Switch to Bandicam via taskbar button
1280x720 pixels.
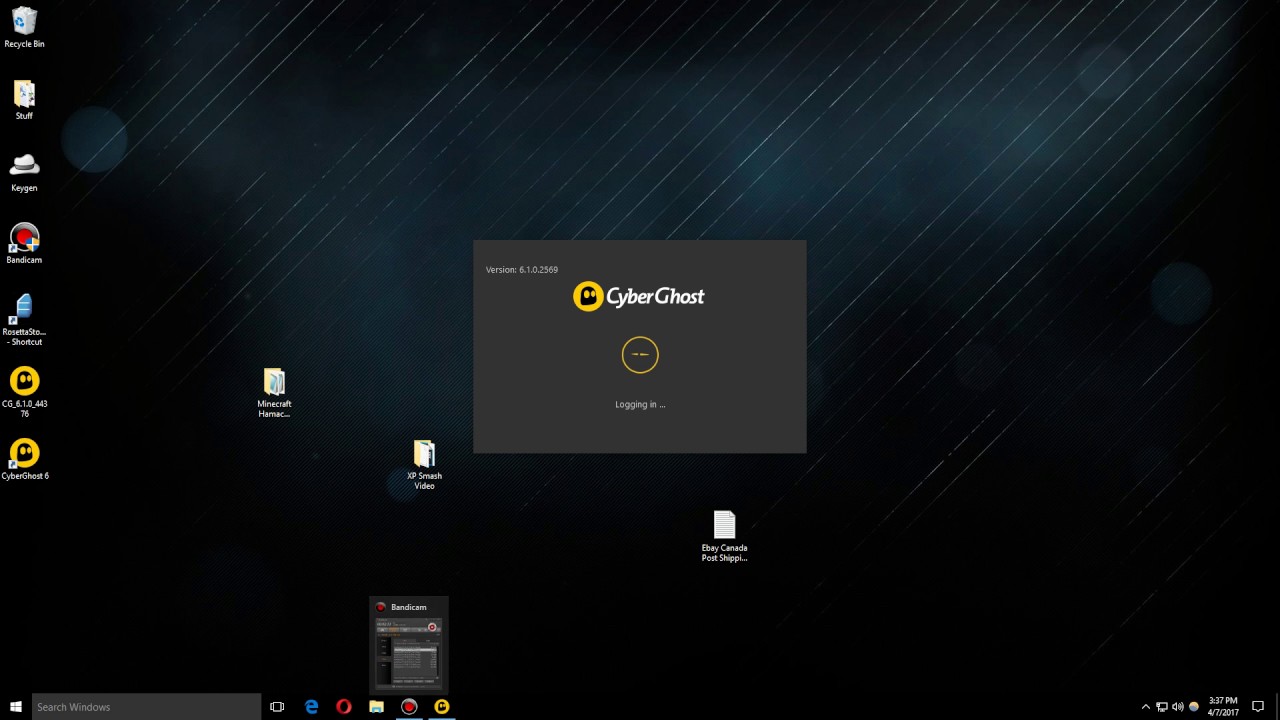409,707
